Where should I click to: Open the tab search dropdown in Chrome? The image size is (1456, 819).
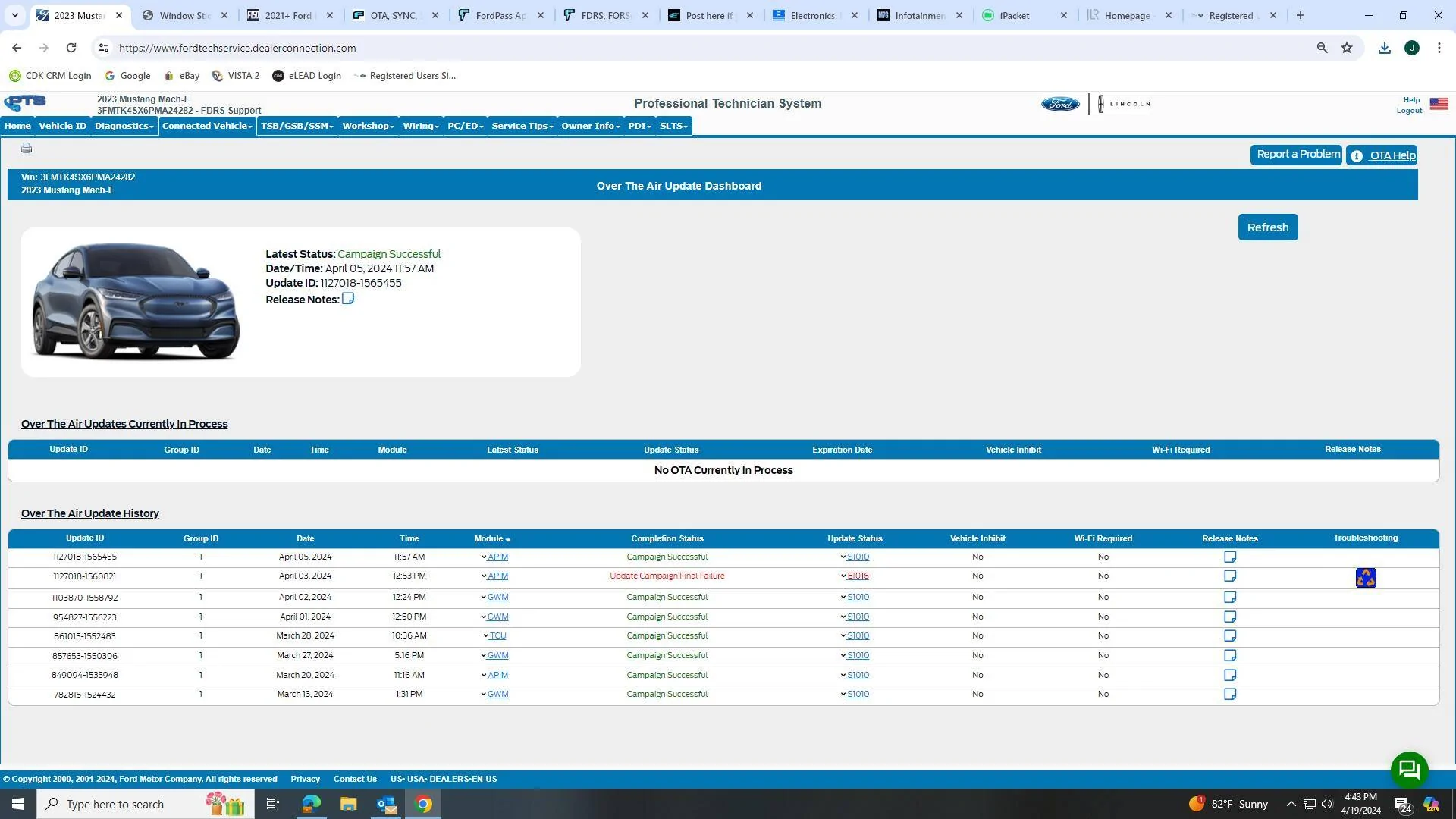coord(14,15)
